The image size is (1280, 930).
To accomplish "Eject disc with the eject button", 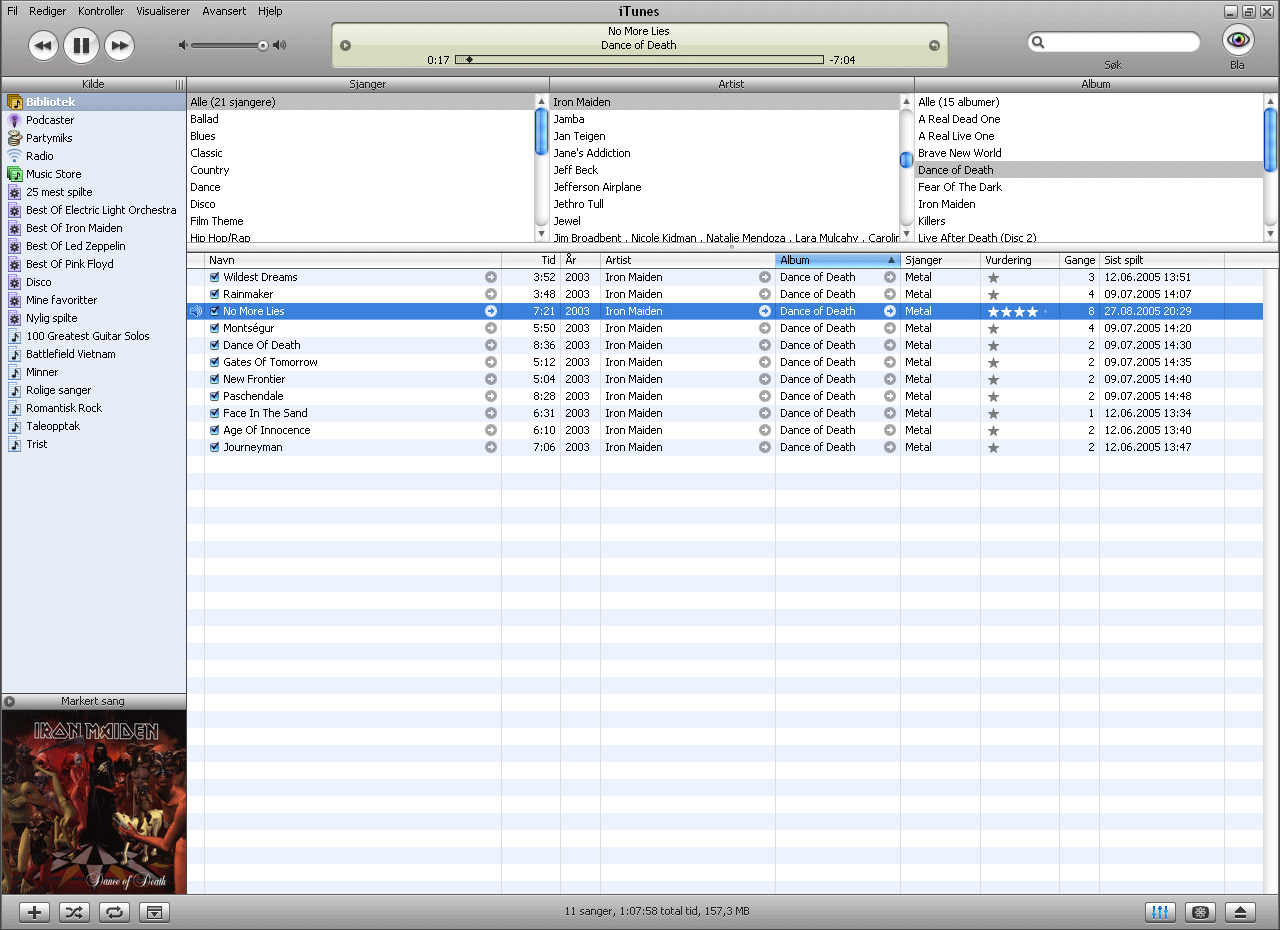I will tap(1240, 912).
